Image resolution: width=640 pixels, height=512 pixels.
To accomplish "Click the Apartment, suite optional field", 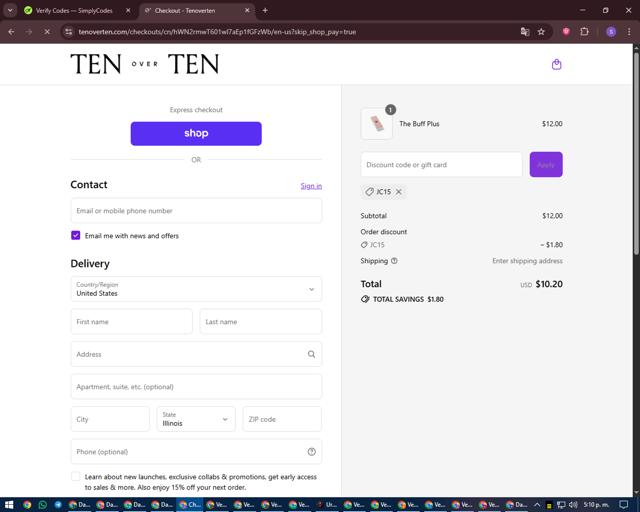I will [196, 387].
